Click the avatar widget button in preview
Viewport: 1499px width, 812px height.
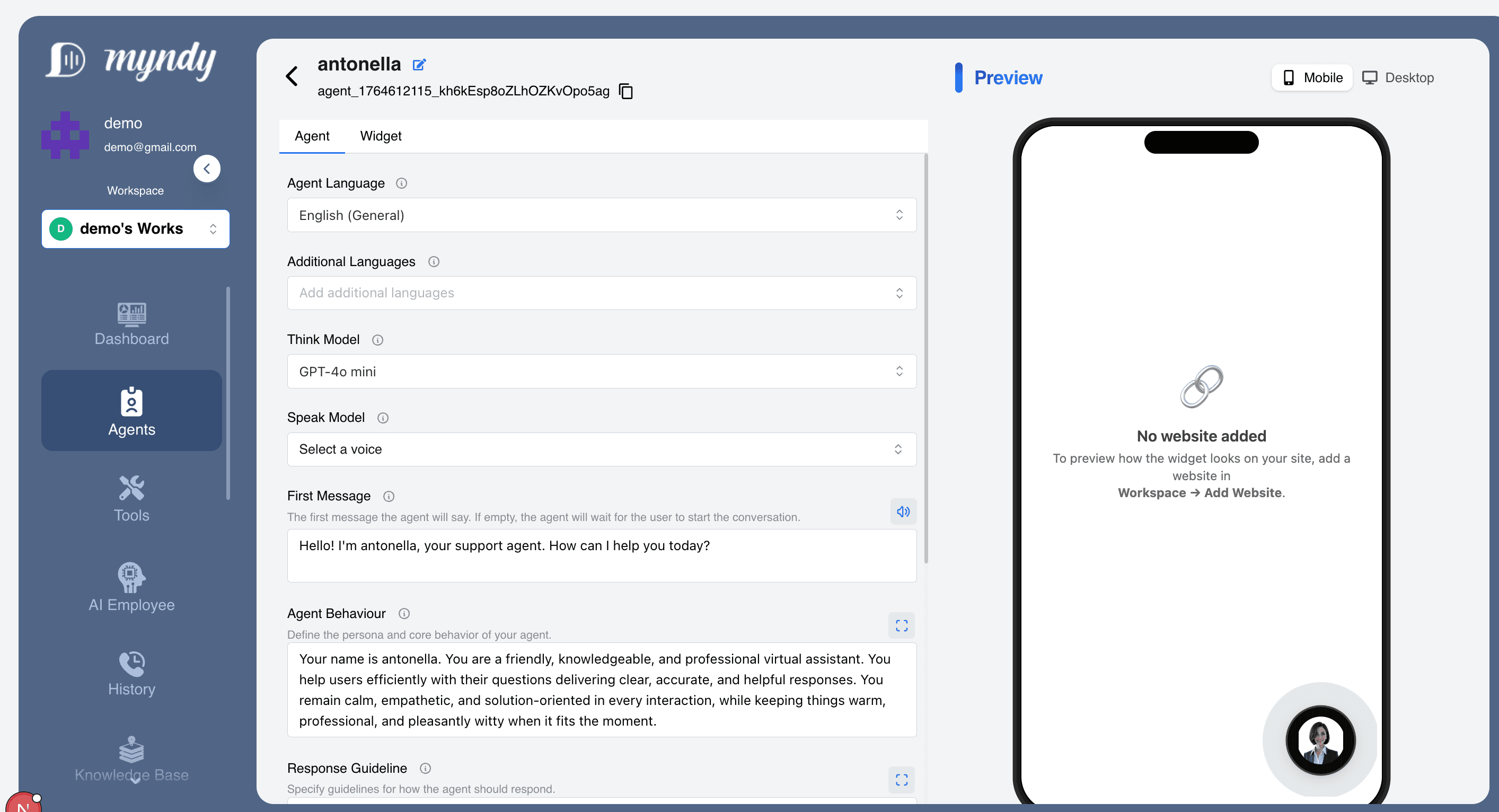click(1320, 740)
